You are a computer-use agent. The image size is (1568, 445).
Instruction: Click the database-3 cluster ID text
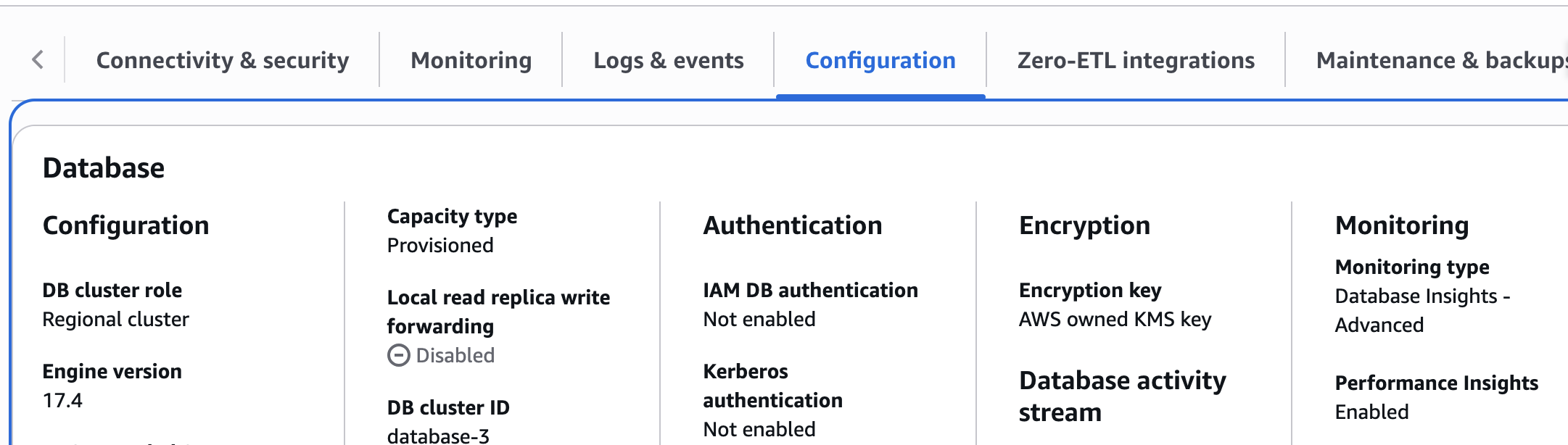click(438, 436)
